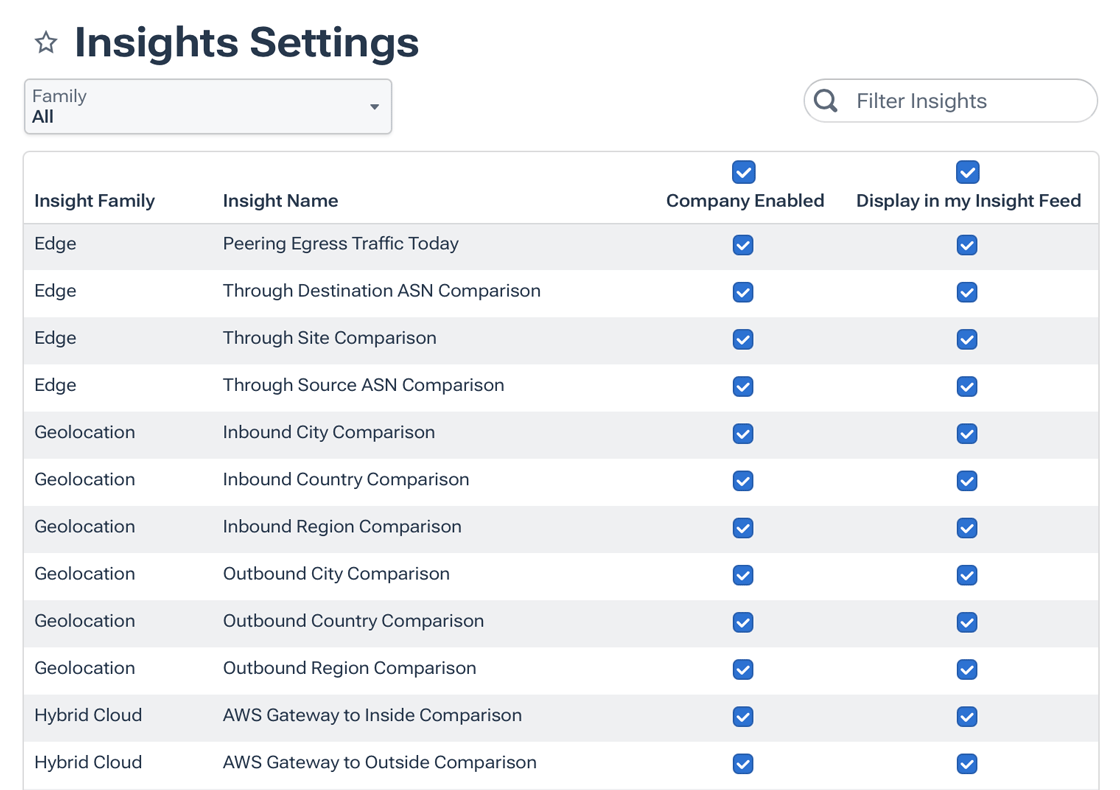Toggle Company Enabled for AWS Gateway to Inside Comparison
This screenshot has height=790, width=1120.
point(743,716)
